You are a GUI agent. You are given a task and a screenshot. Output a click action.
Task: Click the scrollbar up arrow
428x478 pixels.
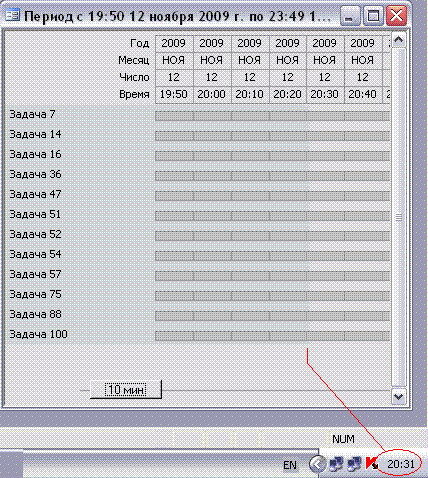pos(399,40)
